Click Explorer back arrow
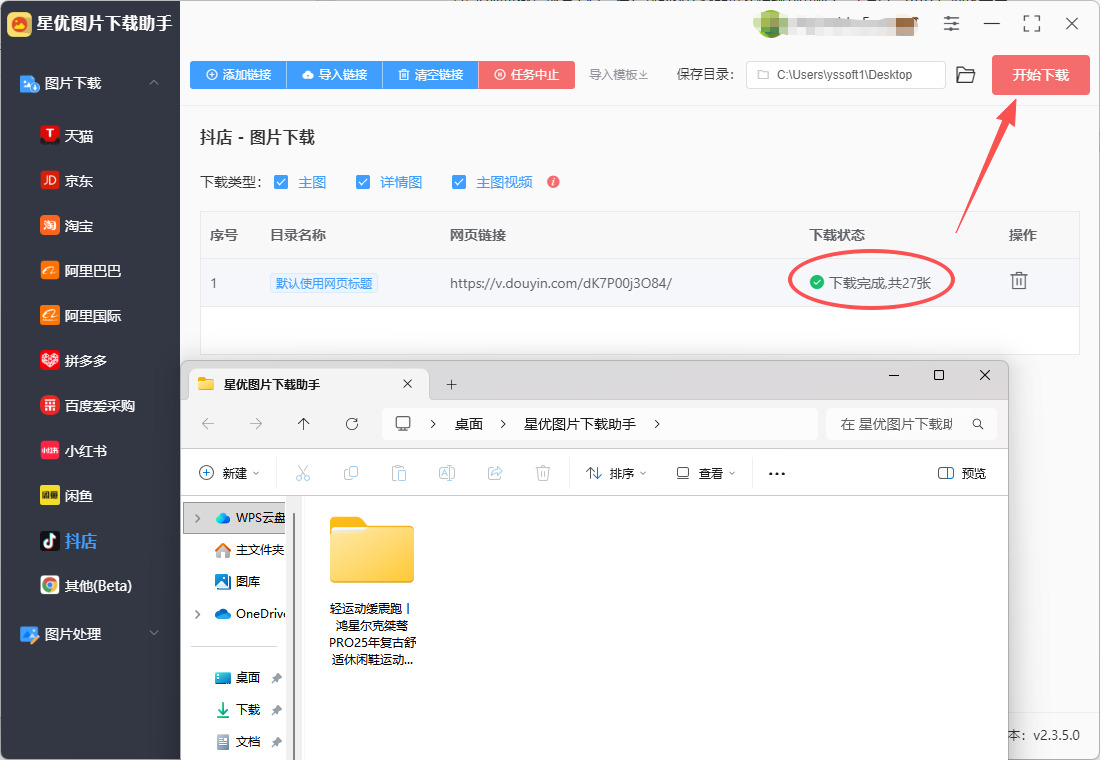 [208, 424]
